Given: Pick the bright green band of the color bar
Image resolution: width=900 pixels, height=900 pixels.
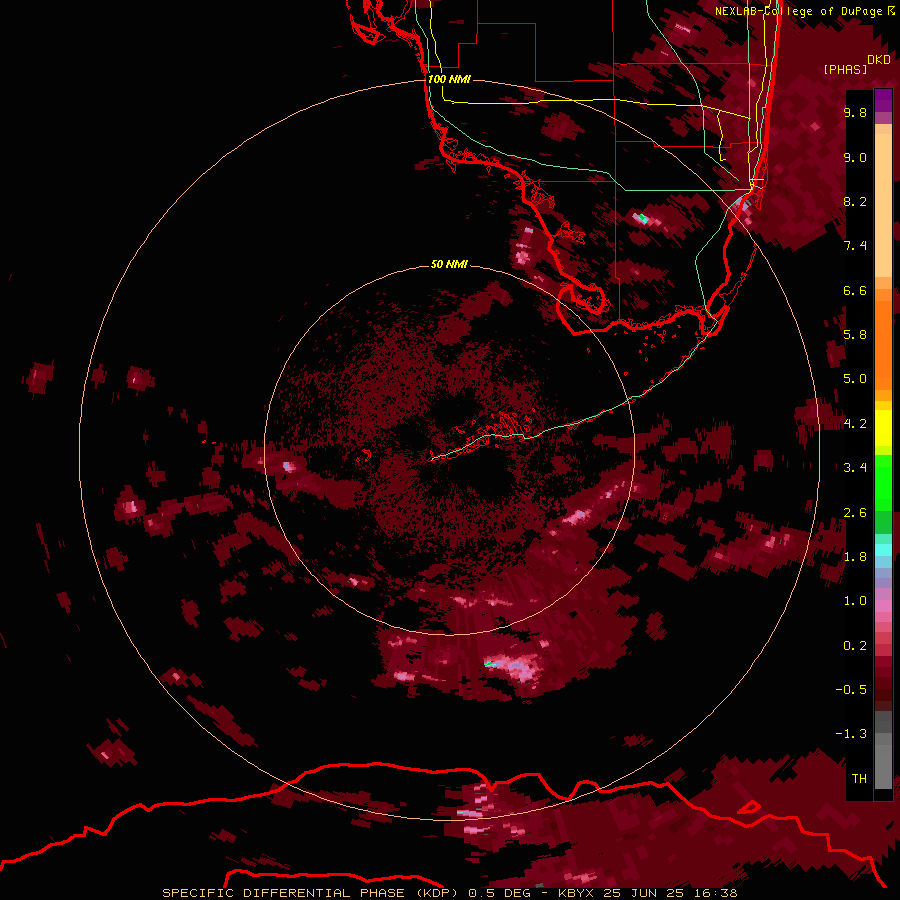Looking at the screenshot, I should [883, 482].
